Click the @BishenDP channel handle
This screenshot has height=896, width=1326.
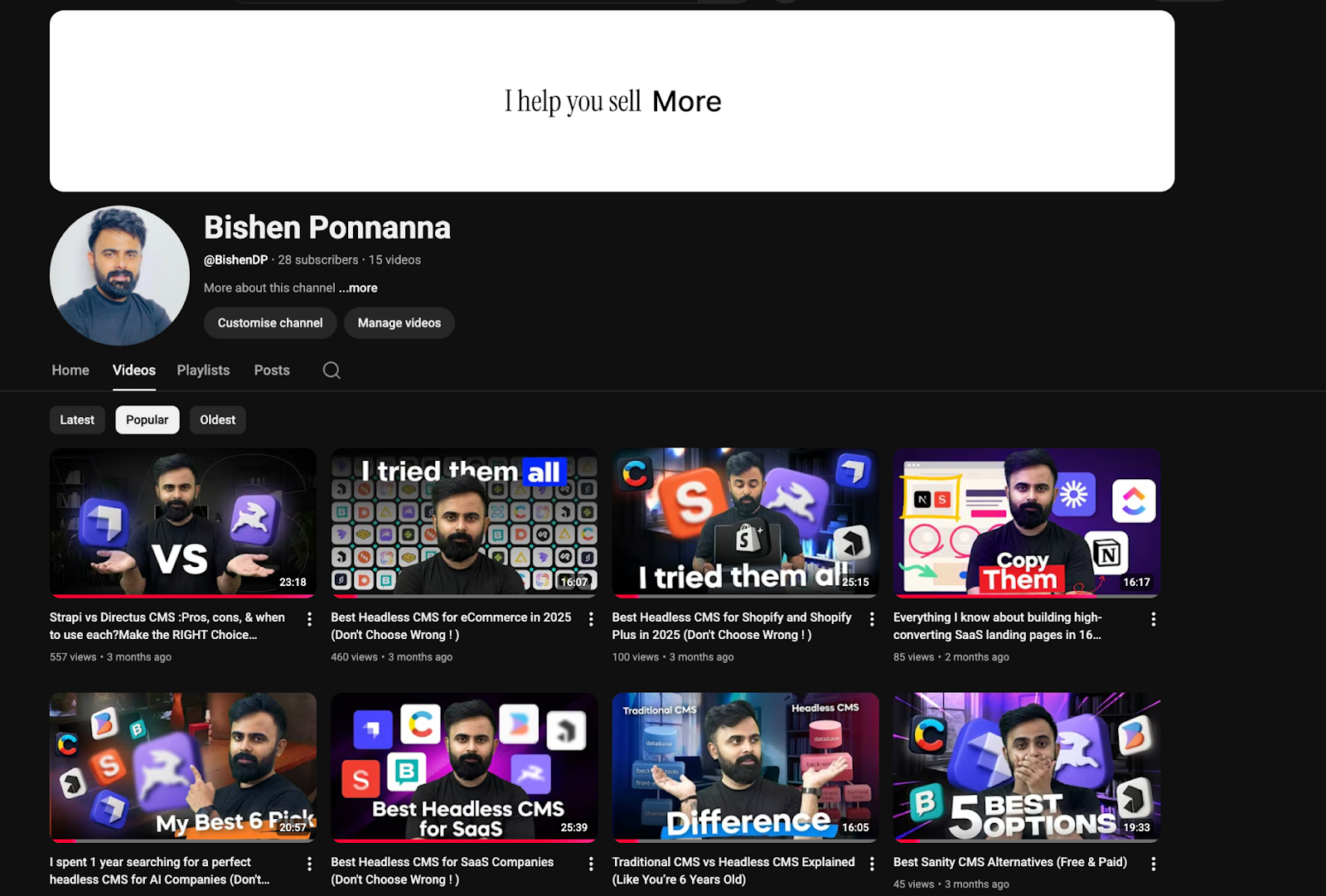click(235, 259)
